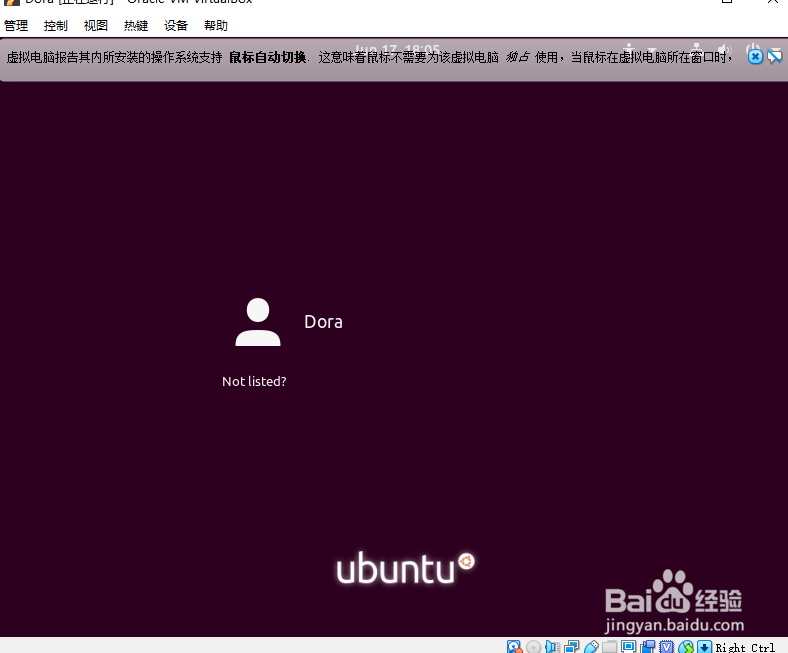Open the 视图 menu

[x=95, y=26]
